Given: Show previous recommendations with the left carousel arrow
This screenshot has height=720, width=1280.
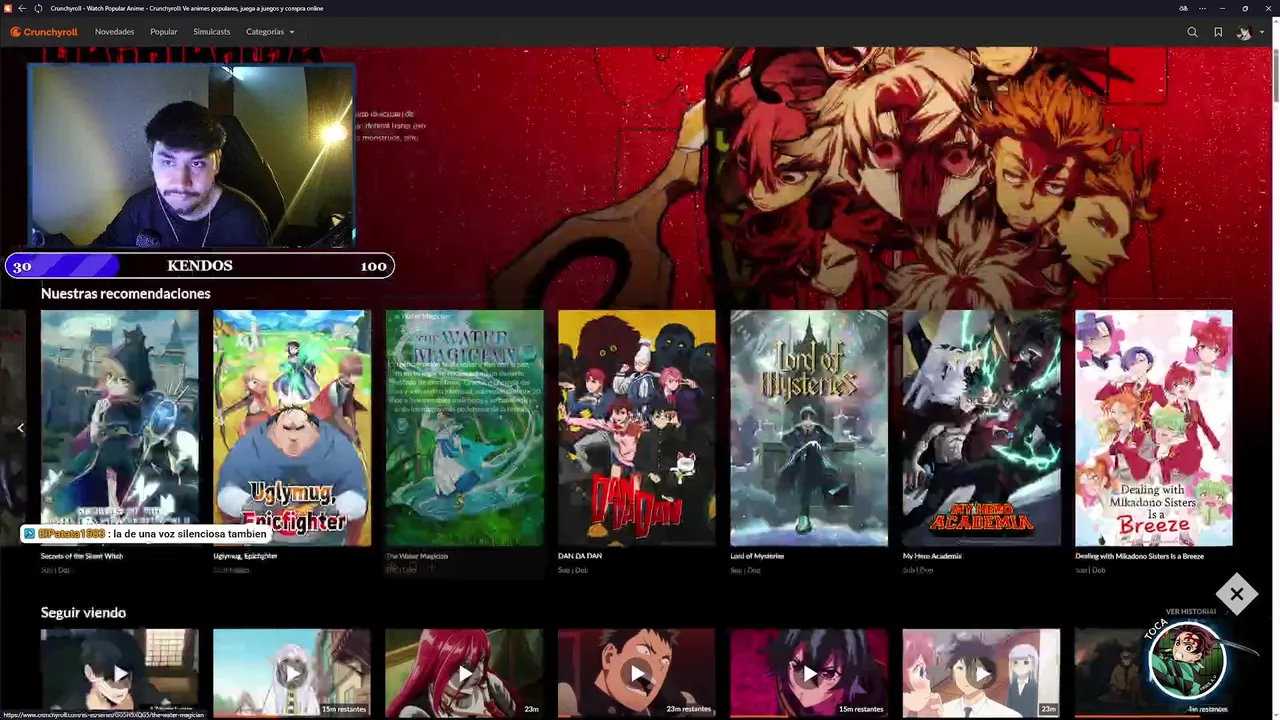Looking at the screenshot, I should (x=20, y=428).
